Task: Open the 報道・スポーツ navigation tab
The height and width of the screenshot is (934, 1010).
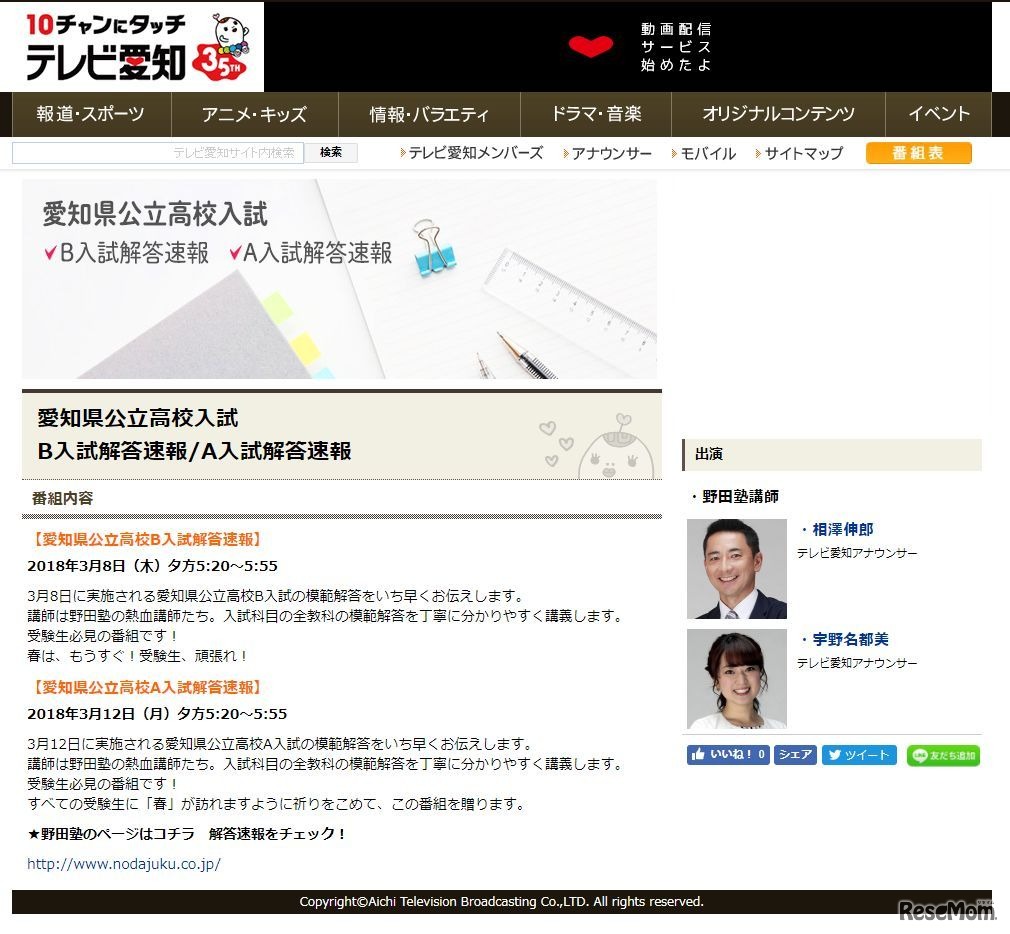Action: click(x=90, y=114)
